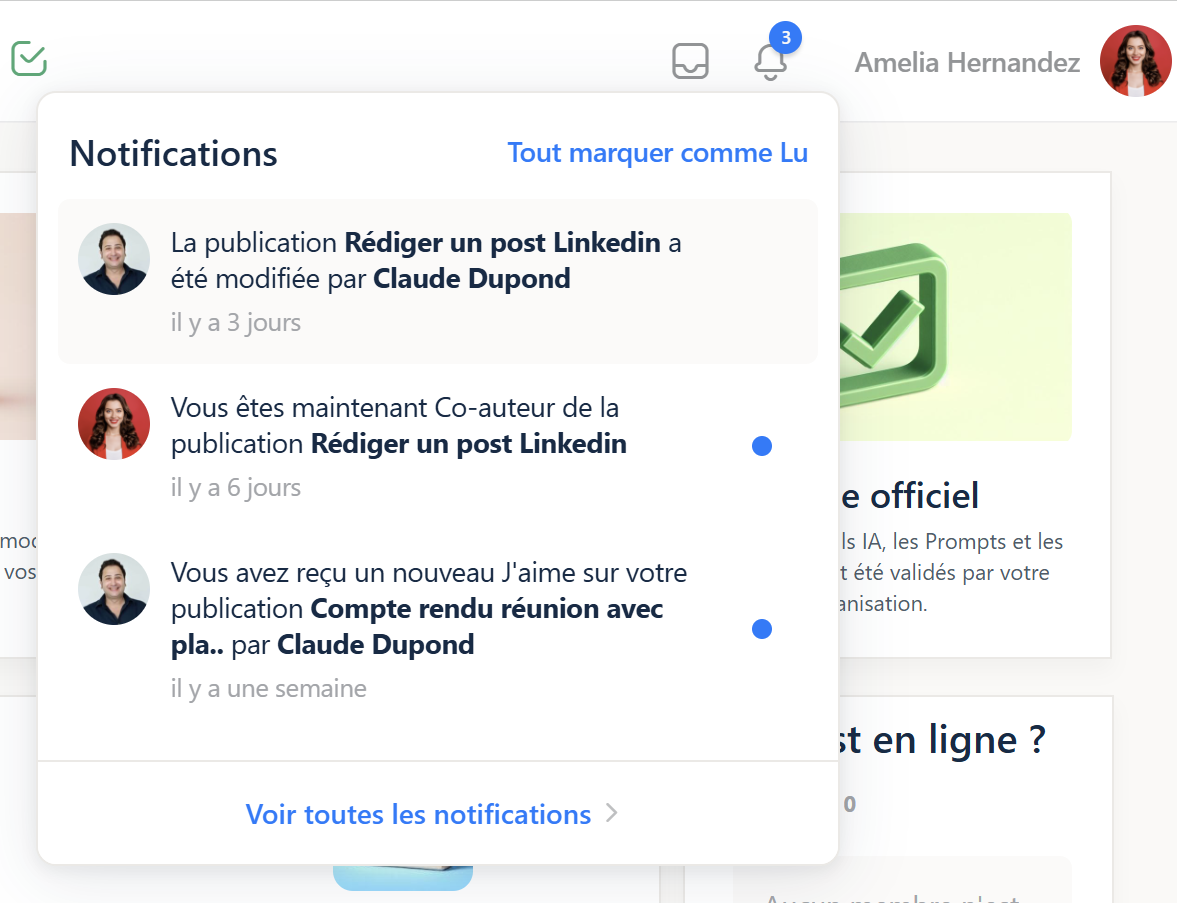This screenshot has height=903, width=1177.
Task: Open the inbox tray icon
Action: click(x=690, y=61)
